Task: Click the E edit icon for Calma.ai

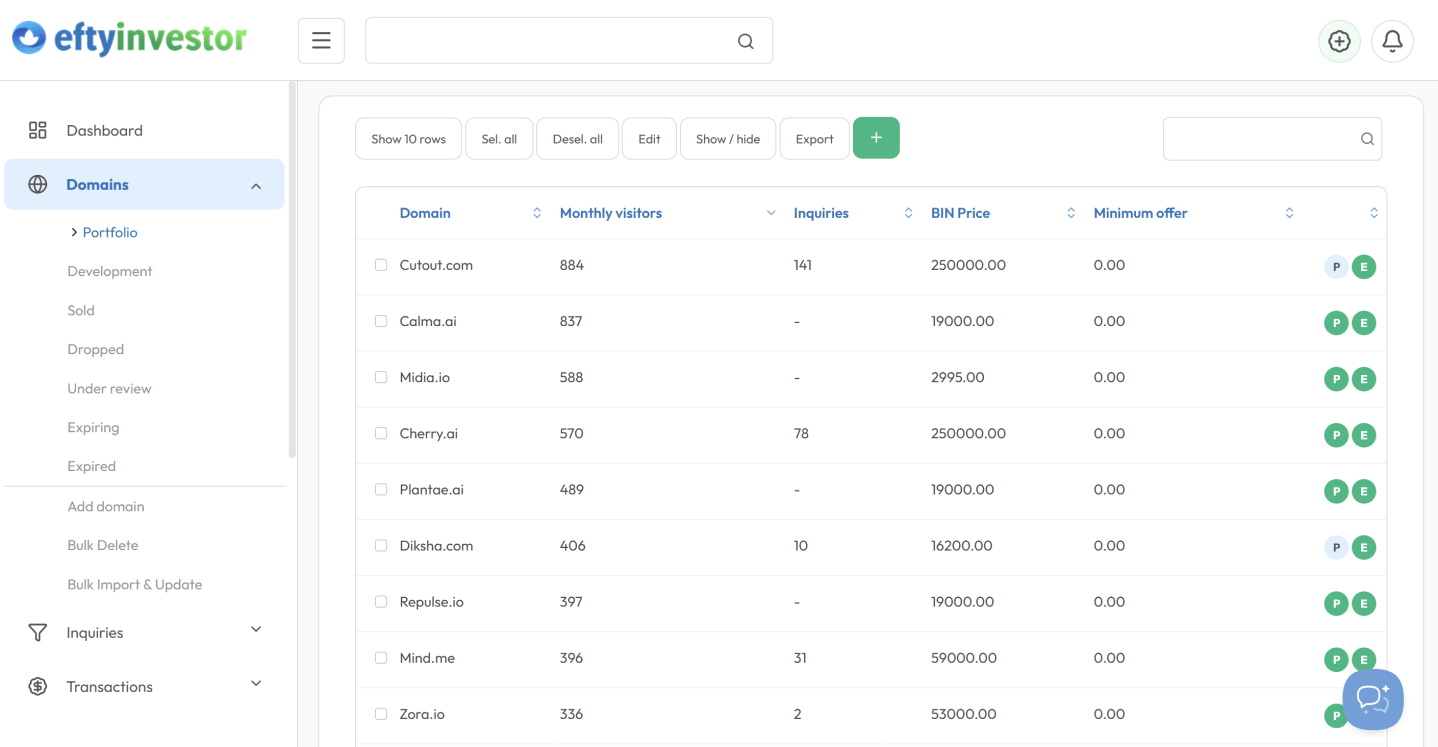Action: pos(1364,322)
